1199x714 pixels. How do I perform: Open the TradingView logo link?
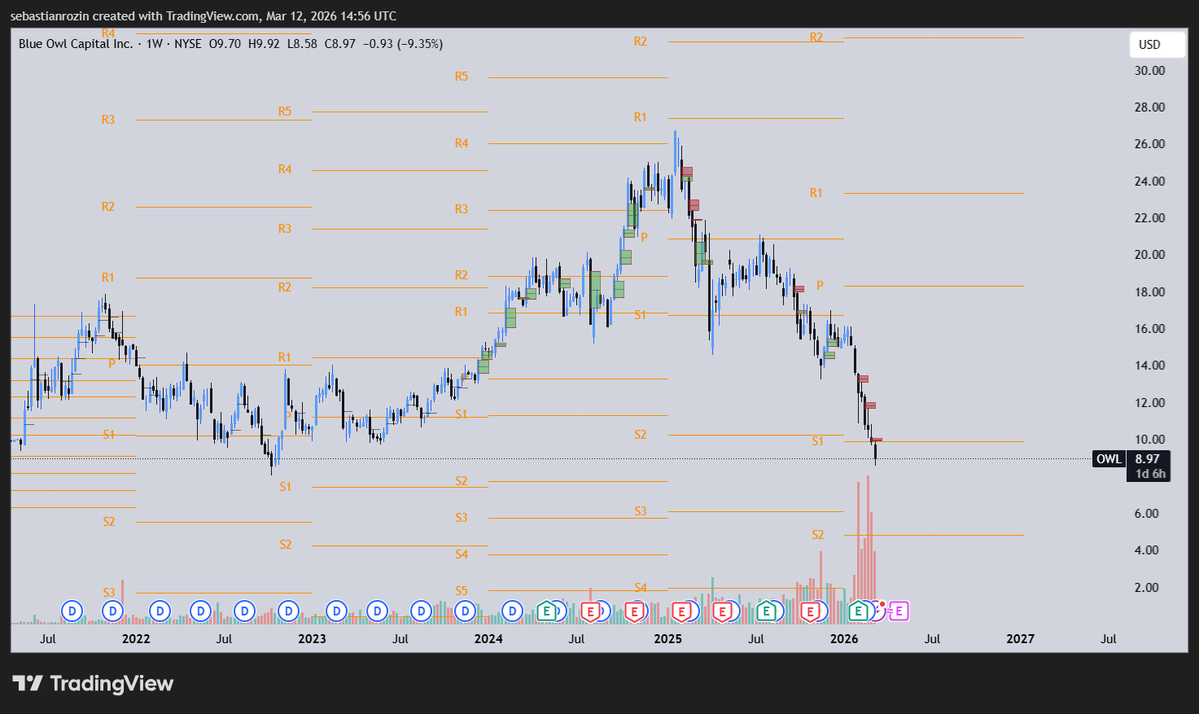93,683
